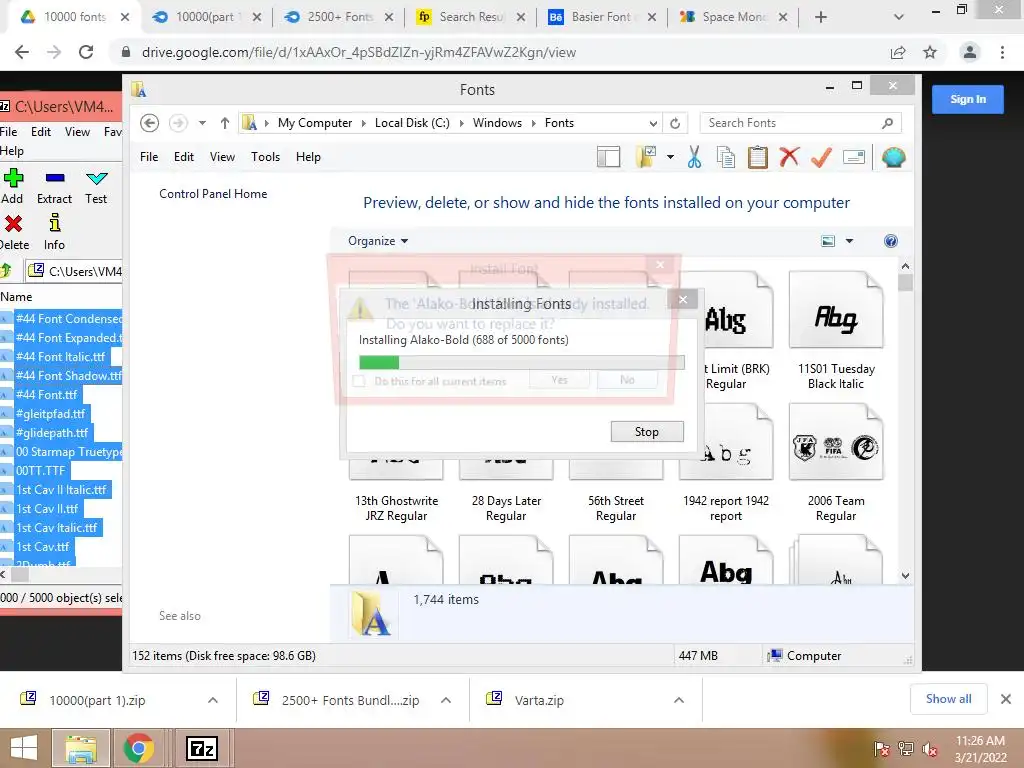Click the Up arrow in Fonts address bar
The height and width of the screenshot is (768, 1024).
[225, 123]
